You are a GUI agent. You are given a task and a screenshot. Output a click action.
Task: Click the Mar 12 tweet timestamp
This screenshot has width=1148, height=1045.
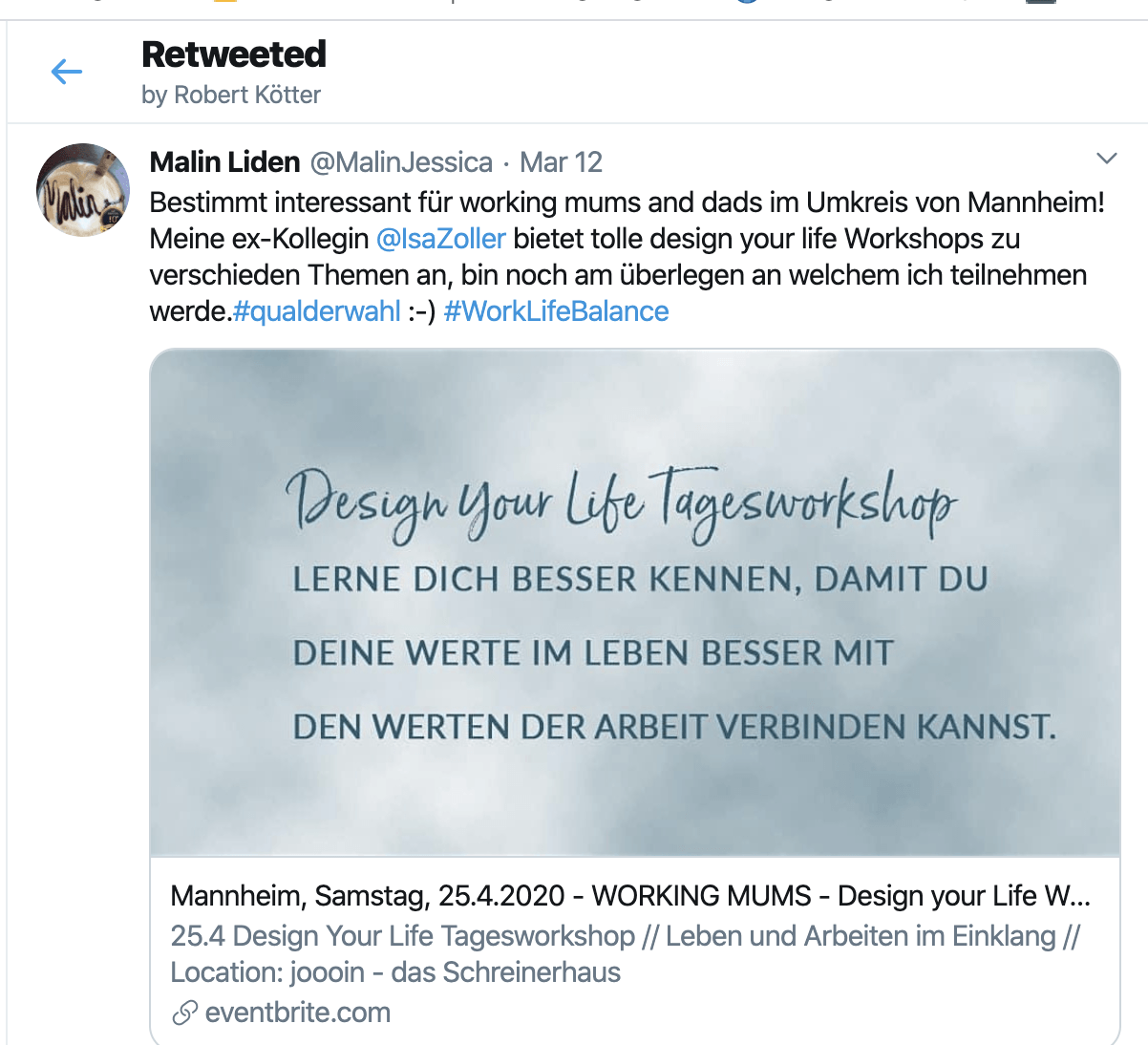click(561, 162)
